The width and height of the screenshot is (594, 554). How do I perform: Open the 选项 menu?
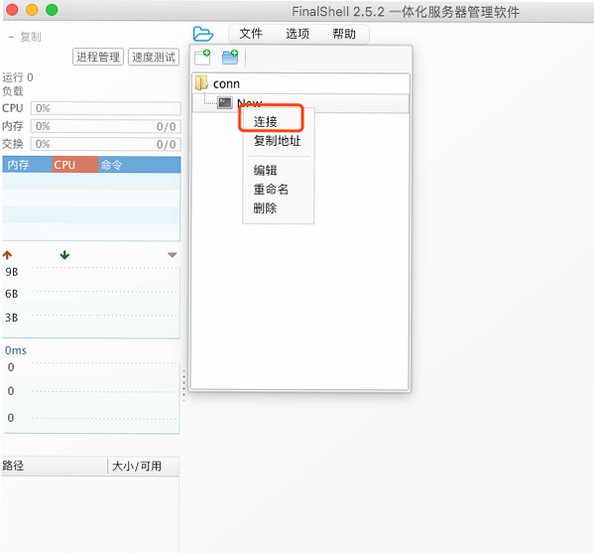pos(297,34)
